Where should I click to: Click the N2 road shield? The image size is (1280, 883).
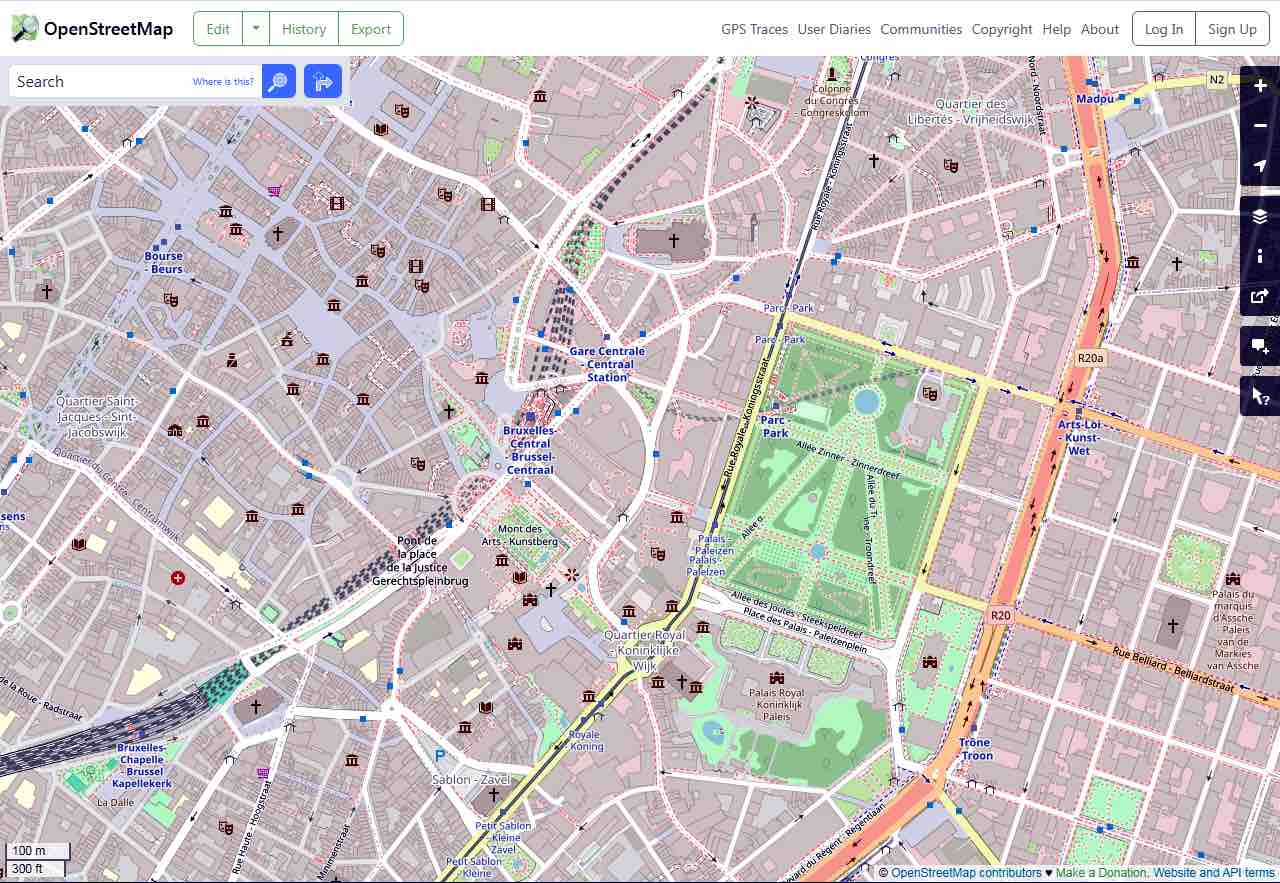pos(1216,79)
